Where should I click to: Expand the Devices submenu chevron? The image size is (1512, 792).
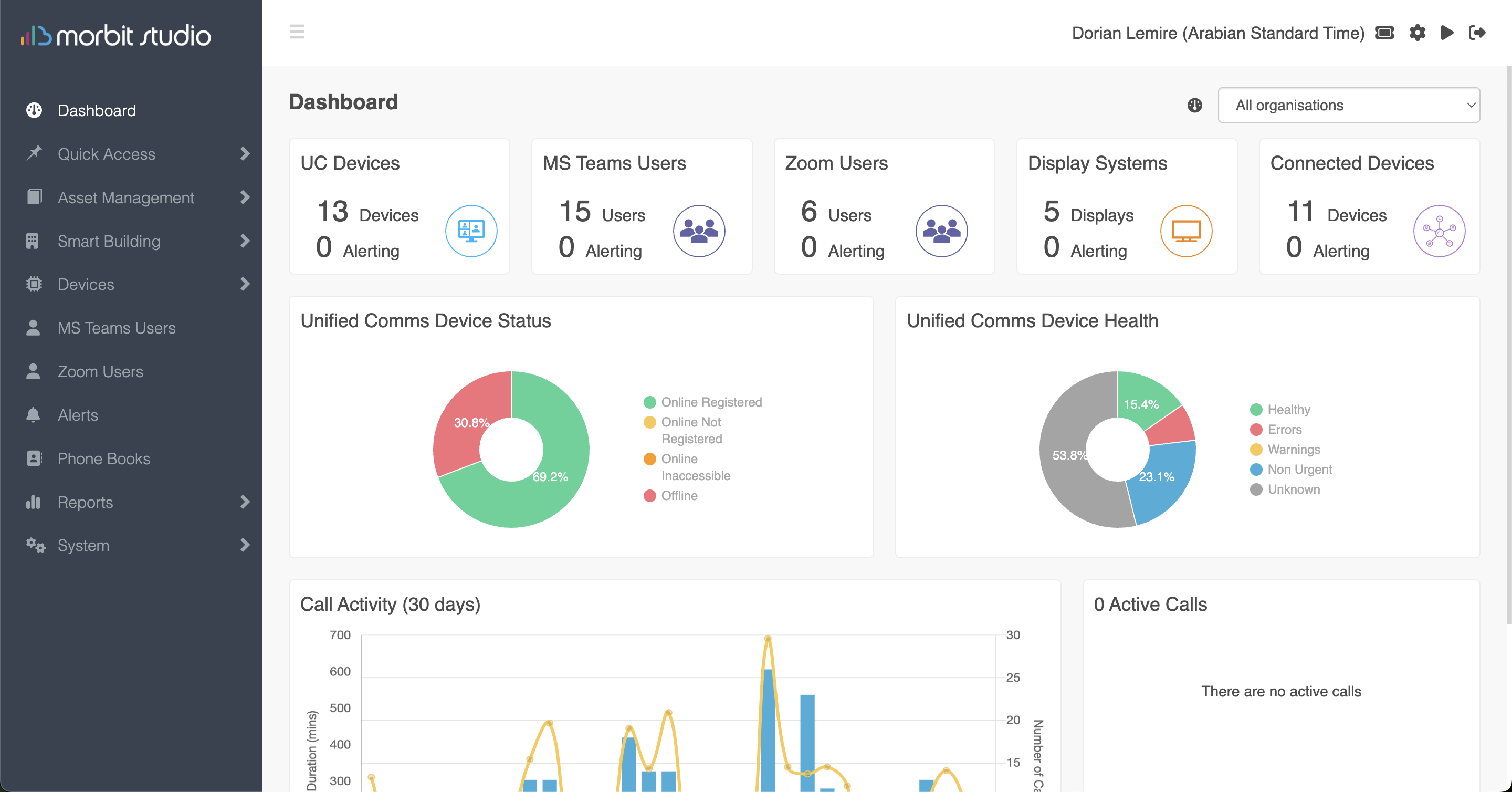click(x=245, y=284)
